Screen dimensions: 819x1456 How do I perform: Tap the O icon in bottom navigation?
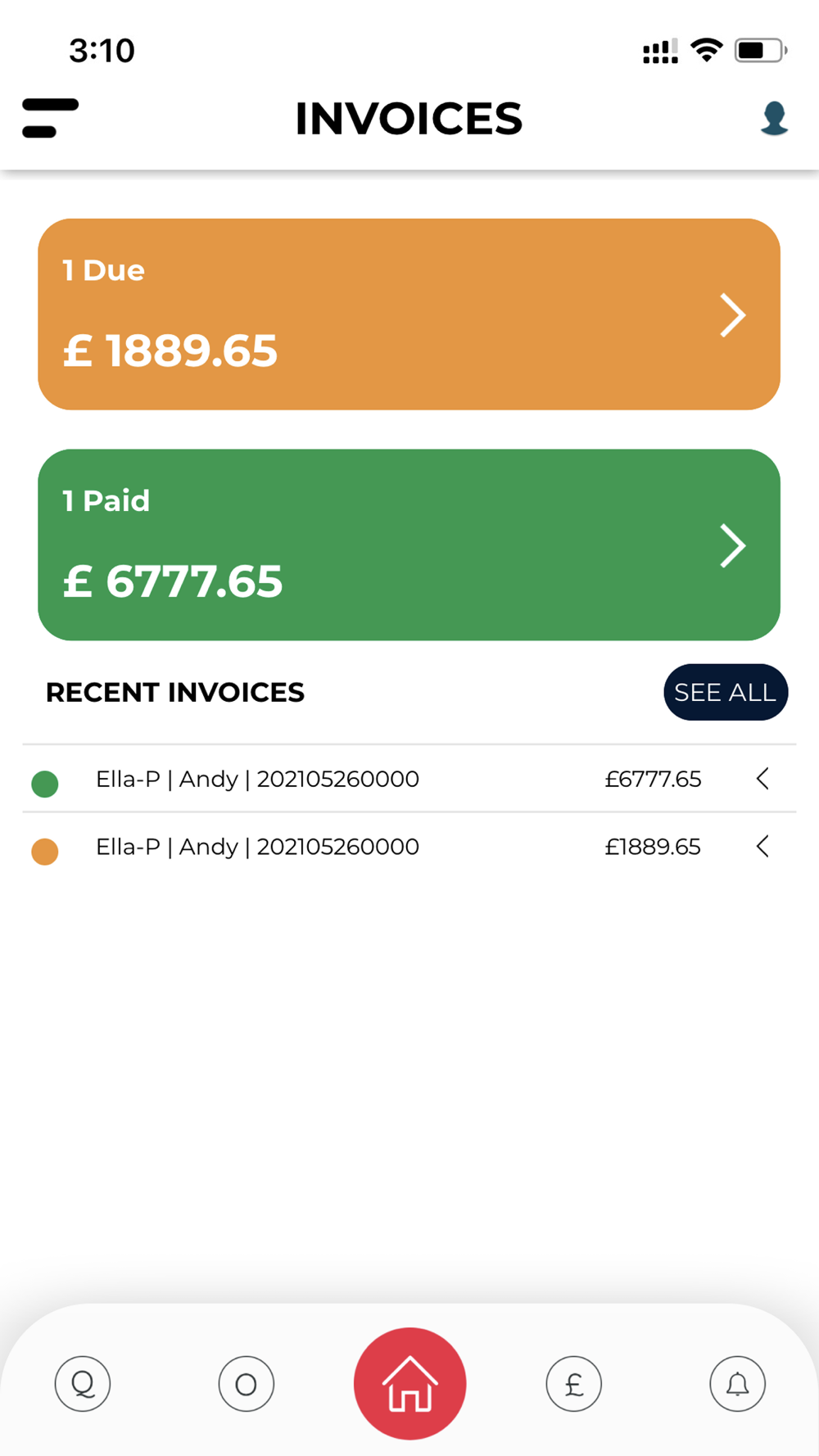[x=246, y=1384]
